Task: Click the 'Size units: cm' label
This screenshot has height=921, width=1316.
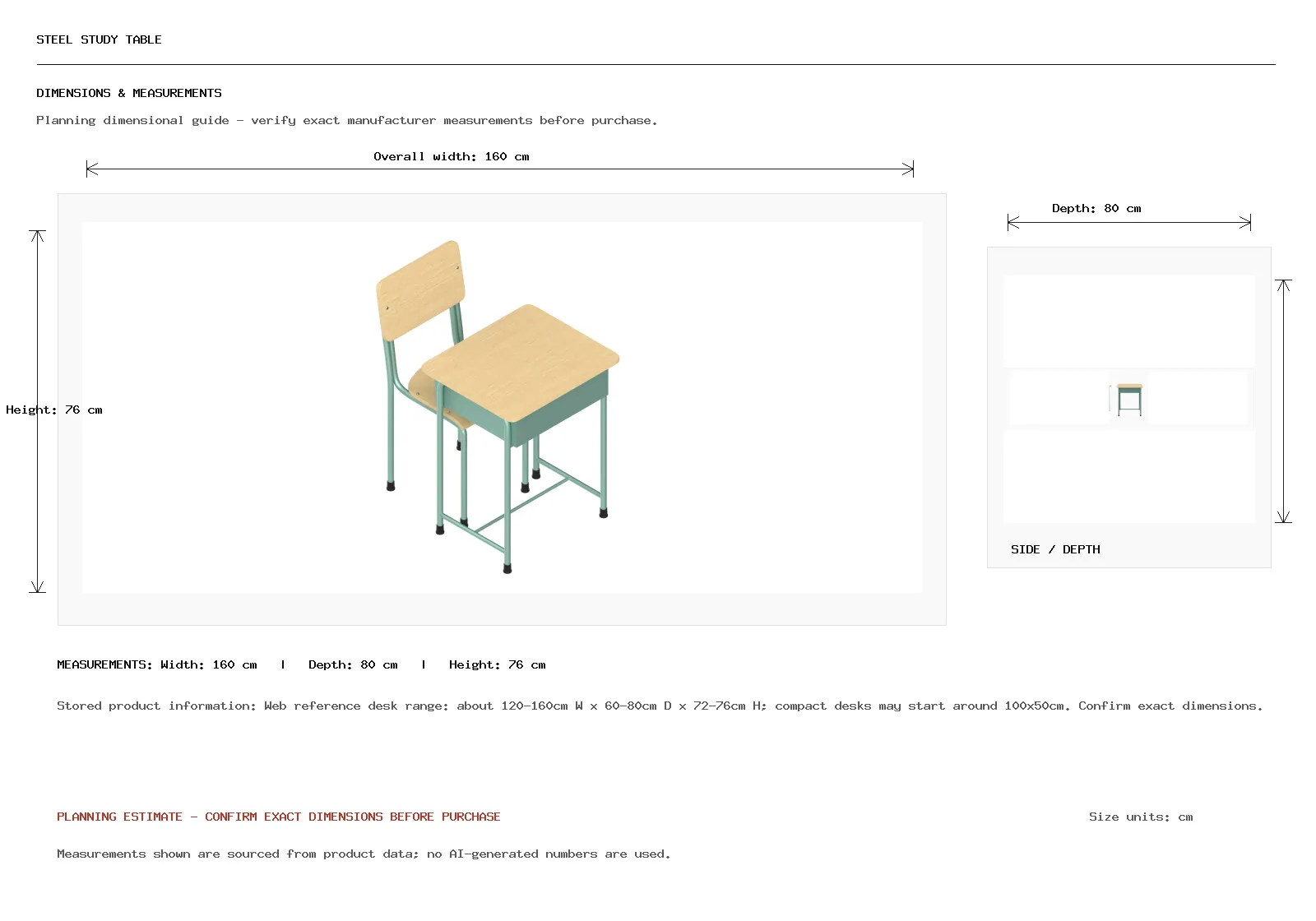Action: pyautogui.click(x=1141, y=817)
